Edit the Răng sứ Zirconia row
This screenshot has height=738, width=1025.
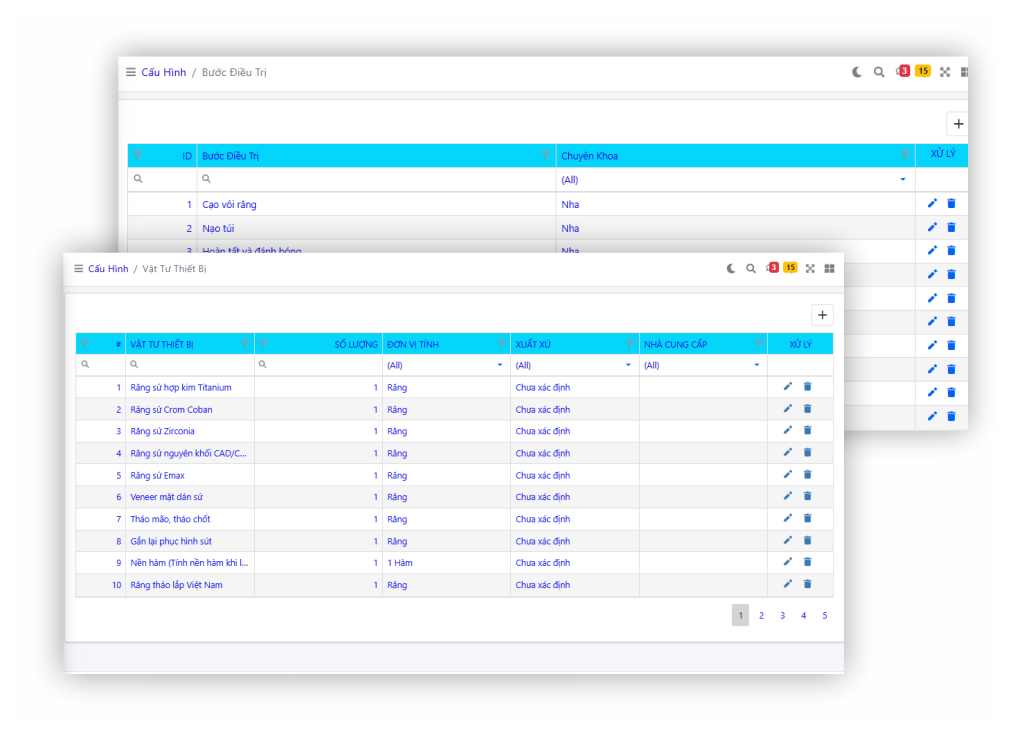787,431
